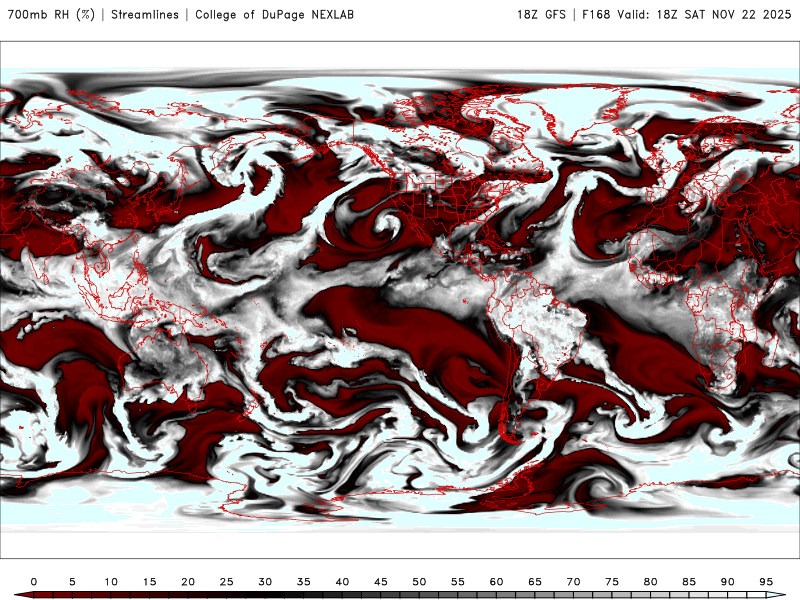The height and width of the screenshot is (600, 800).
Task: Click the "50" color scale label
Action: tap(419, 582)
